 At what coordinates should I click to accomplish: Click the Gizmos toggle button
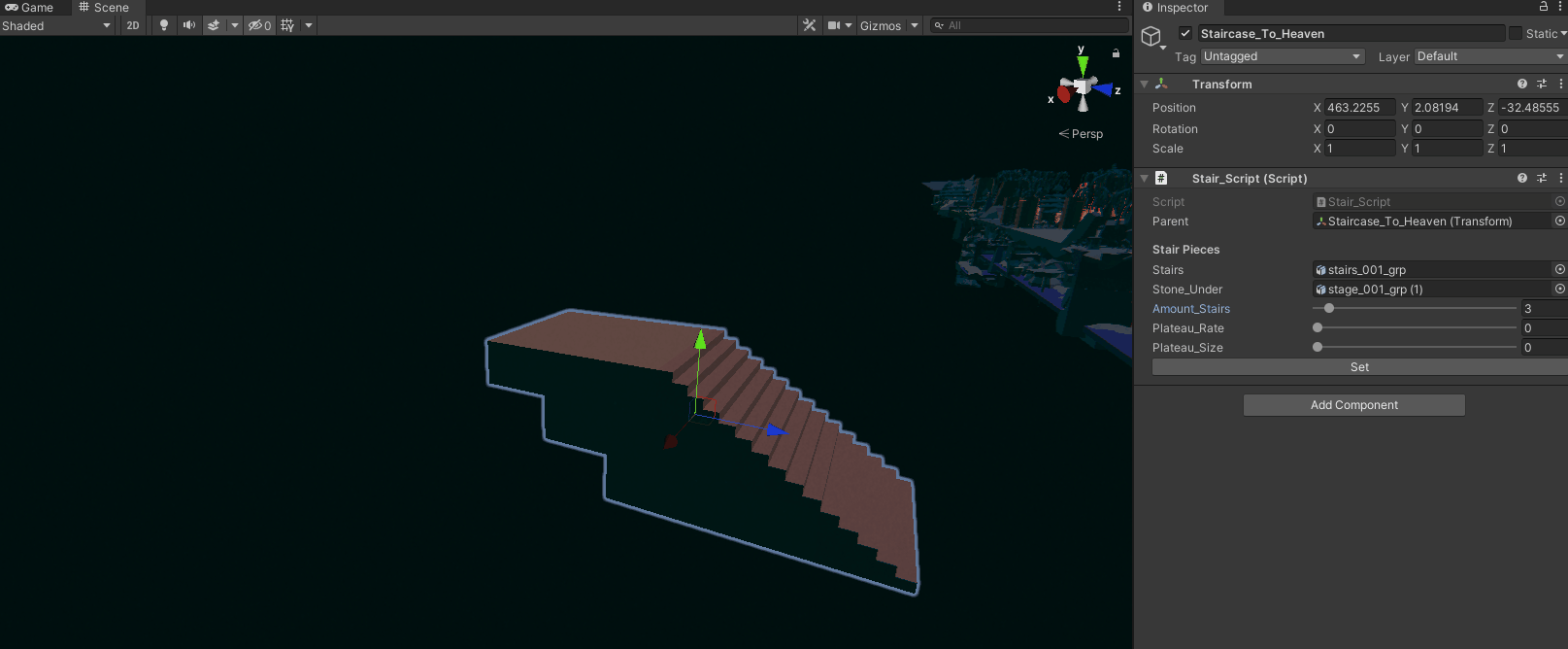[880, 25]
